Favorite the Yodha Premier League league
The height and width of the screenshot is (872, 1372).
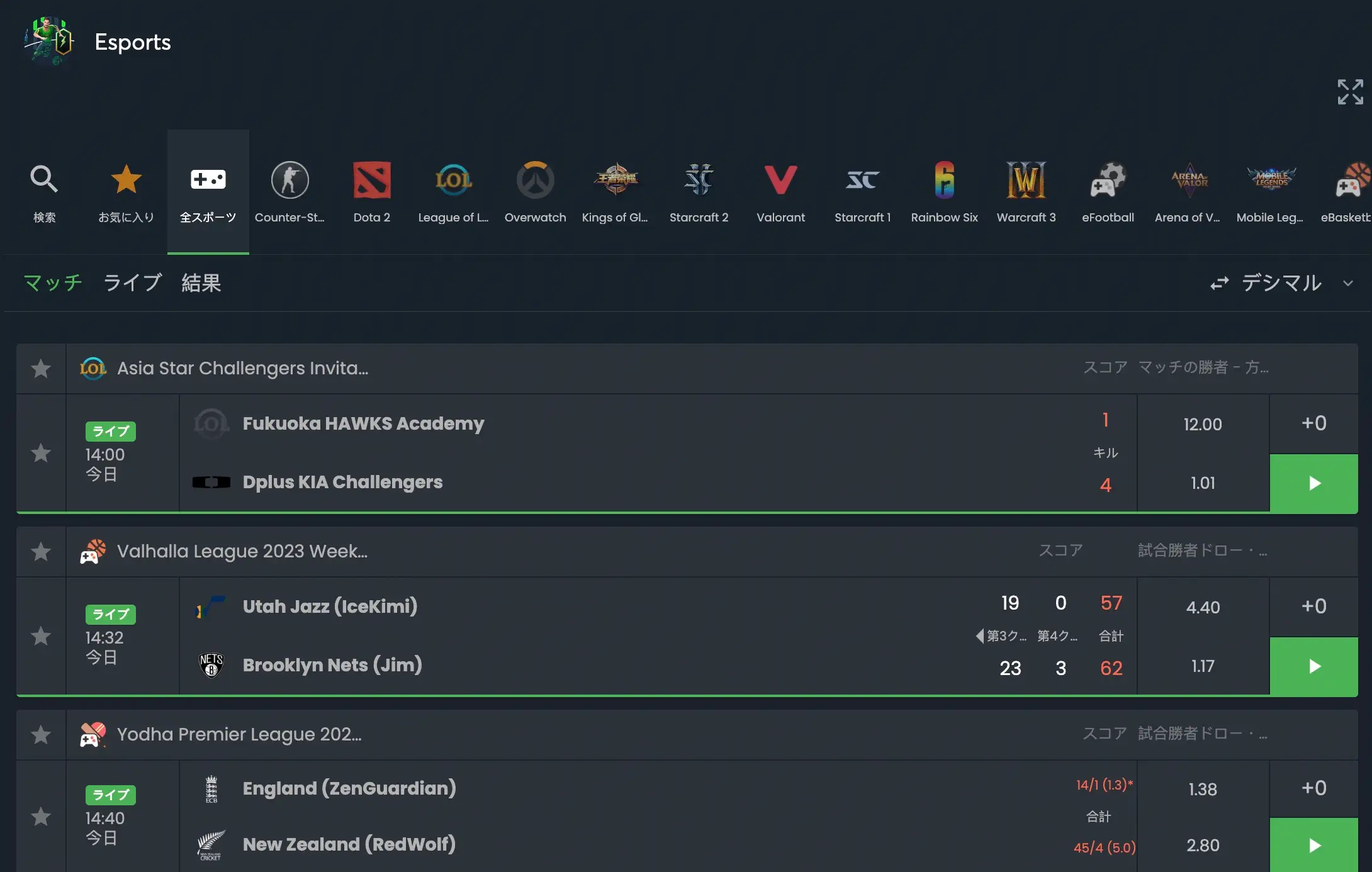click(41, 734)
